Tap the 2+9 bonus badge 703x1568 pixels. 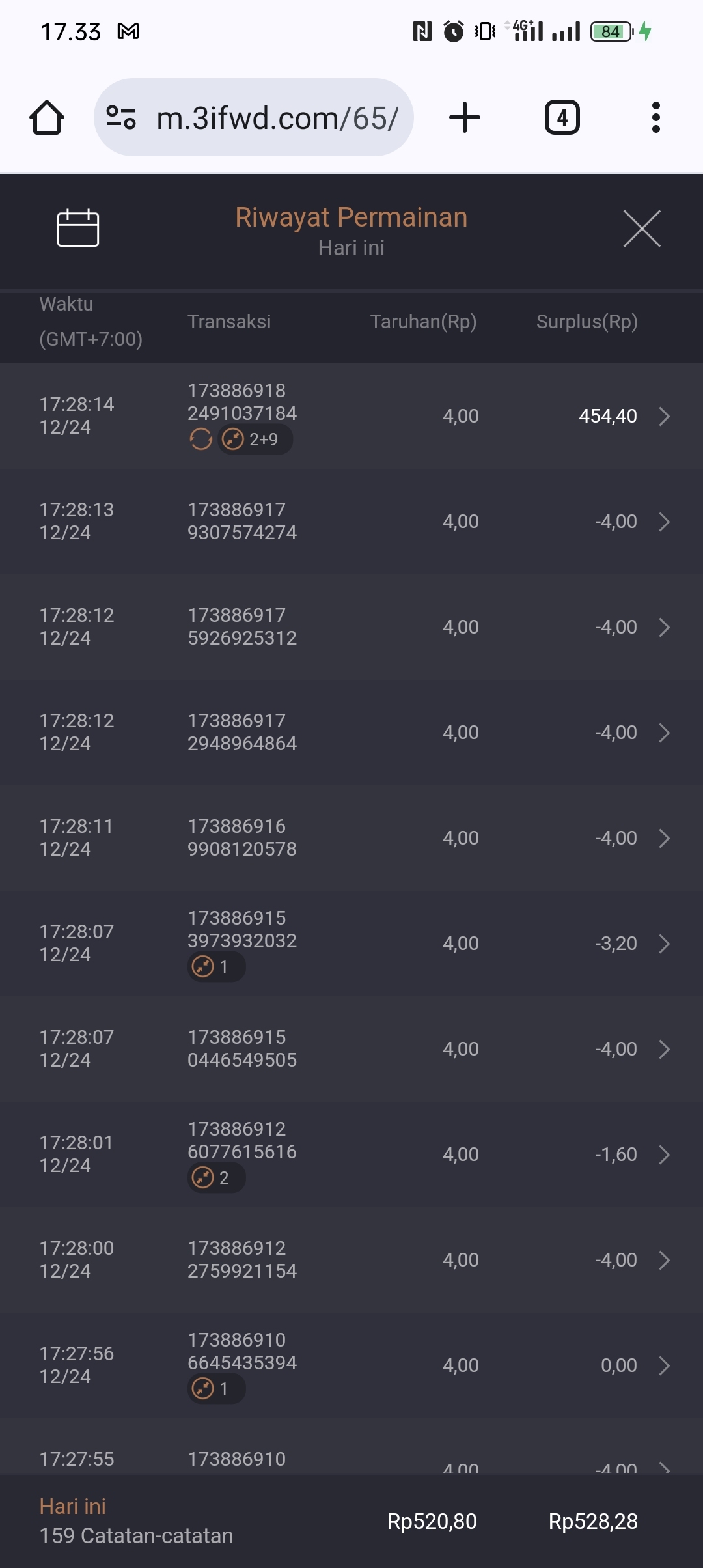[x=255, y=440]
